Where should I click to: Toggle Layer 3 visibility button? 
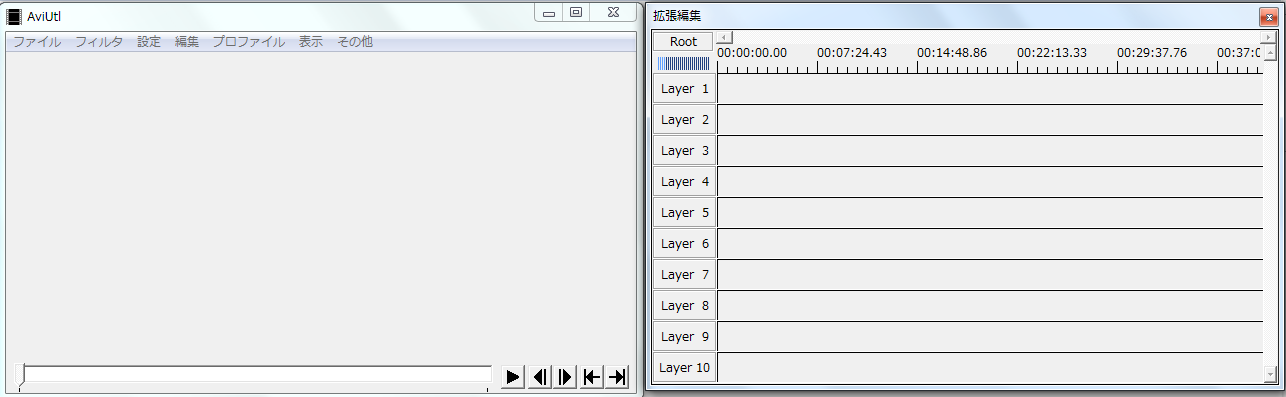(685, 151)
